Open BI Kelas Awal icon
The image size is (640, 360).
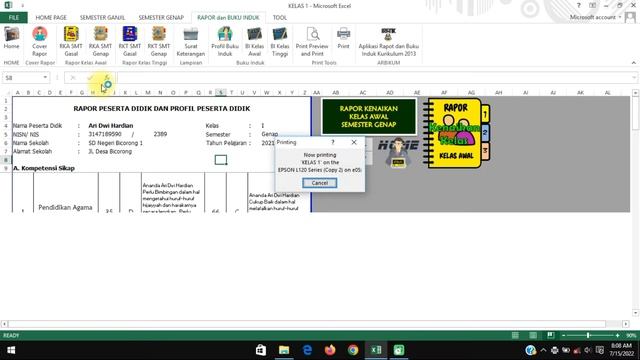click(x=254, y=42)
